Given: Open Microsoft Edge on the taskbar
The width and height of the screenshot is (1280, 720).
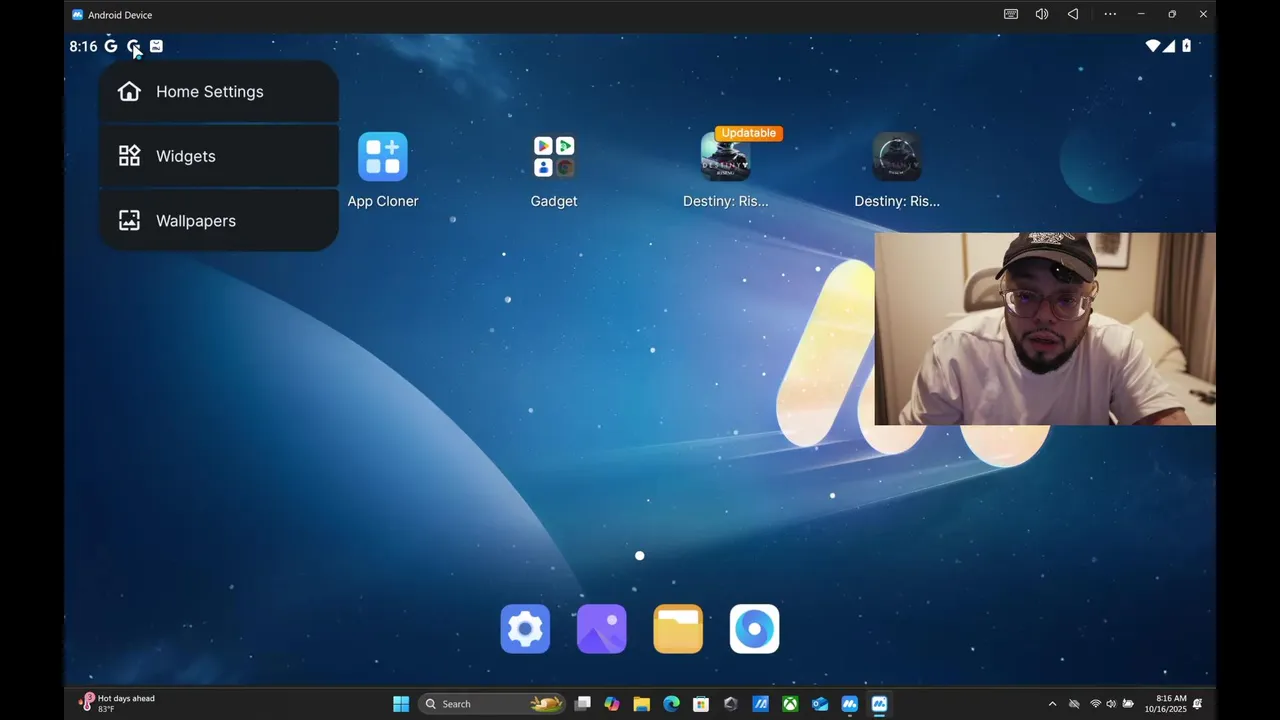Looking at the screenshot, I should pos(672,704).
